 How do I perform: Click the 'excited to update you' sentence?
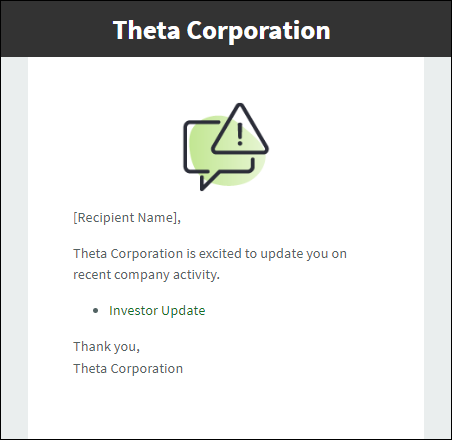(x=210, y=254)
